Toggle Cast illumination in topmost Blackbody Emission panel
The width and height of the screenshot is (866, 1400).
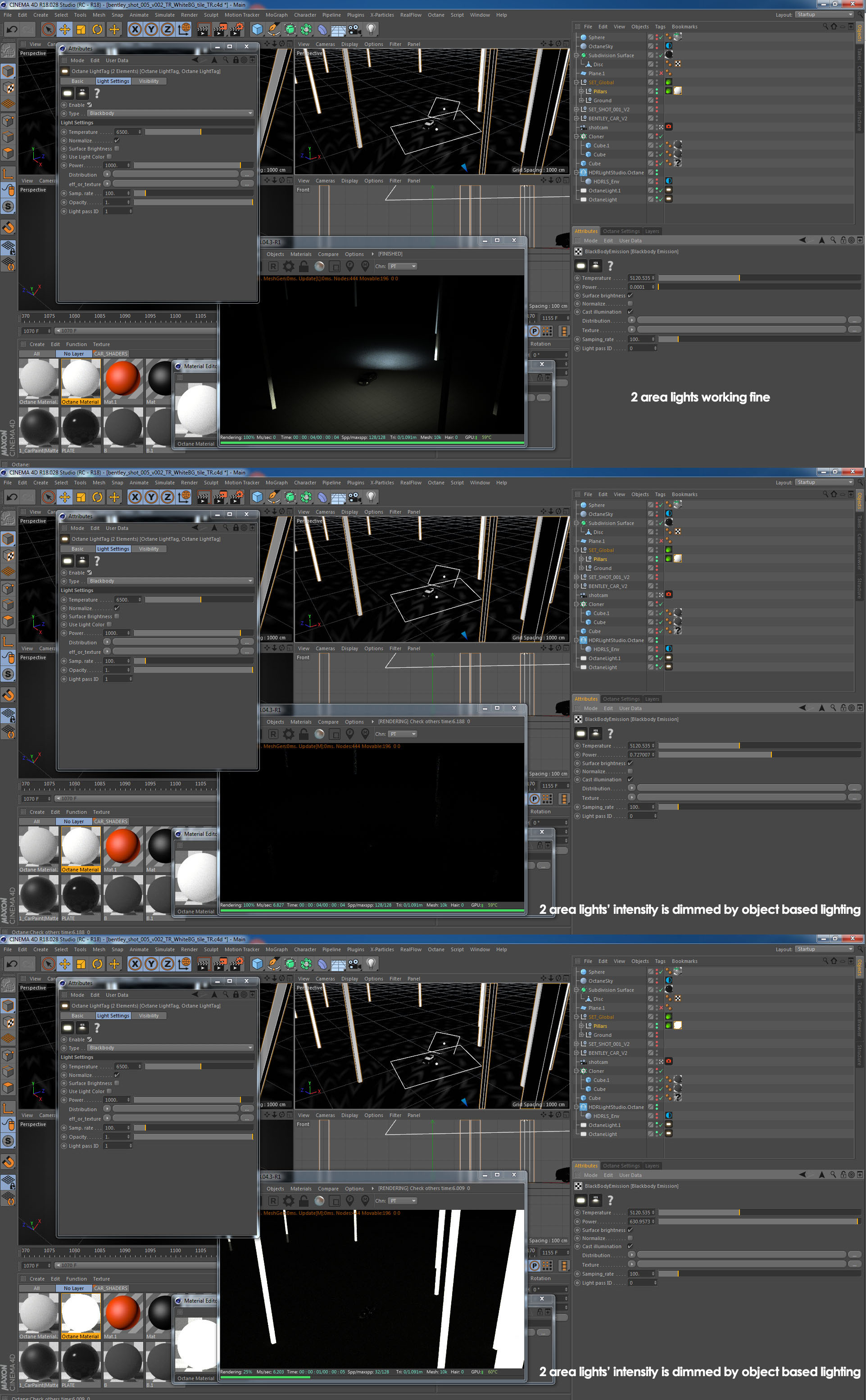click(630, 312)
